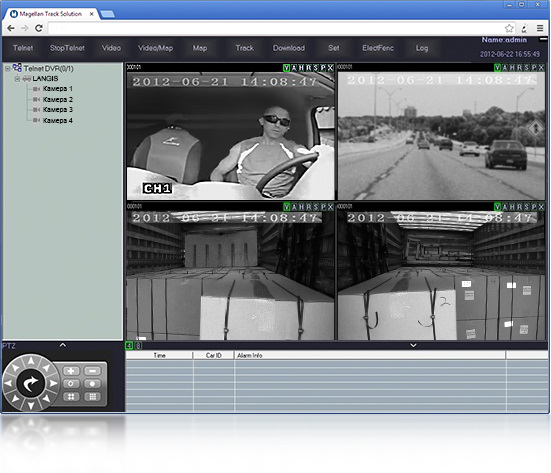Select the 8-view layout button above alarm table
551x473 pixels.
[138, 346]
